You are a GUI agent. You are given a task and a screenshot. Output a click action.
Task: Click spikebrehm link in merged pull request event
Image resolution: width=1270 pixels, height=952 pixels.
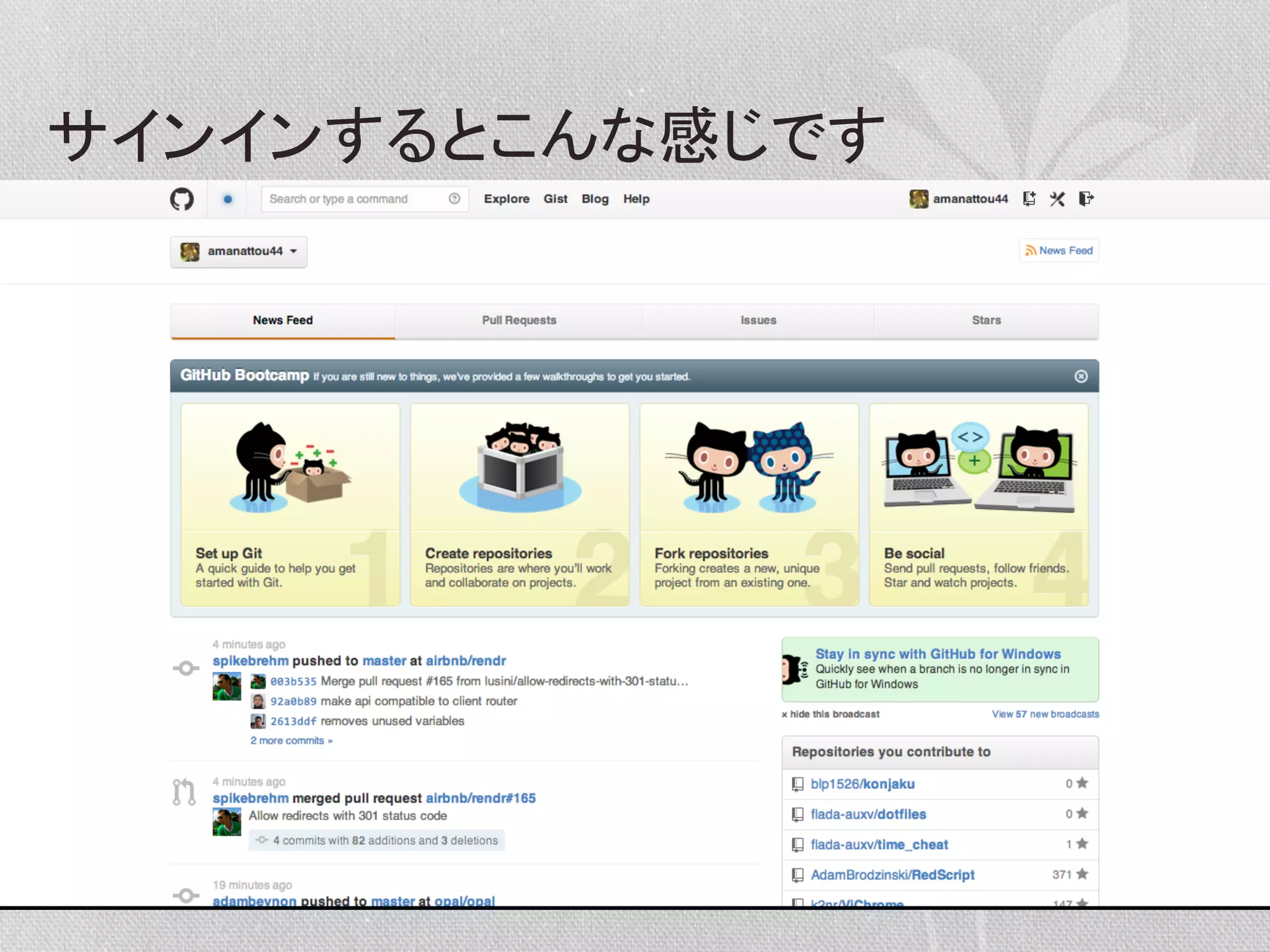[x=251, y=798]
